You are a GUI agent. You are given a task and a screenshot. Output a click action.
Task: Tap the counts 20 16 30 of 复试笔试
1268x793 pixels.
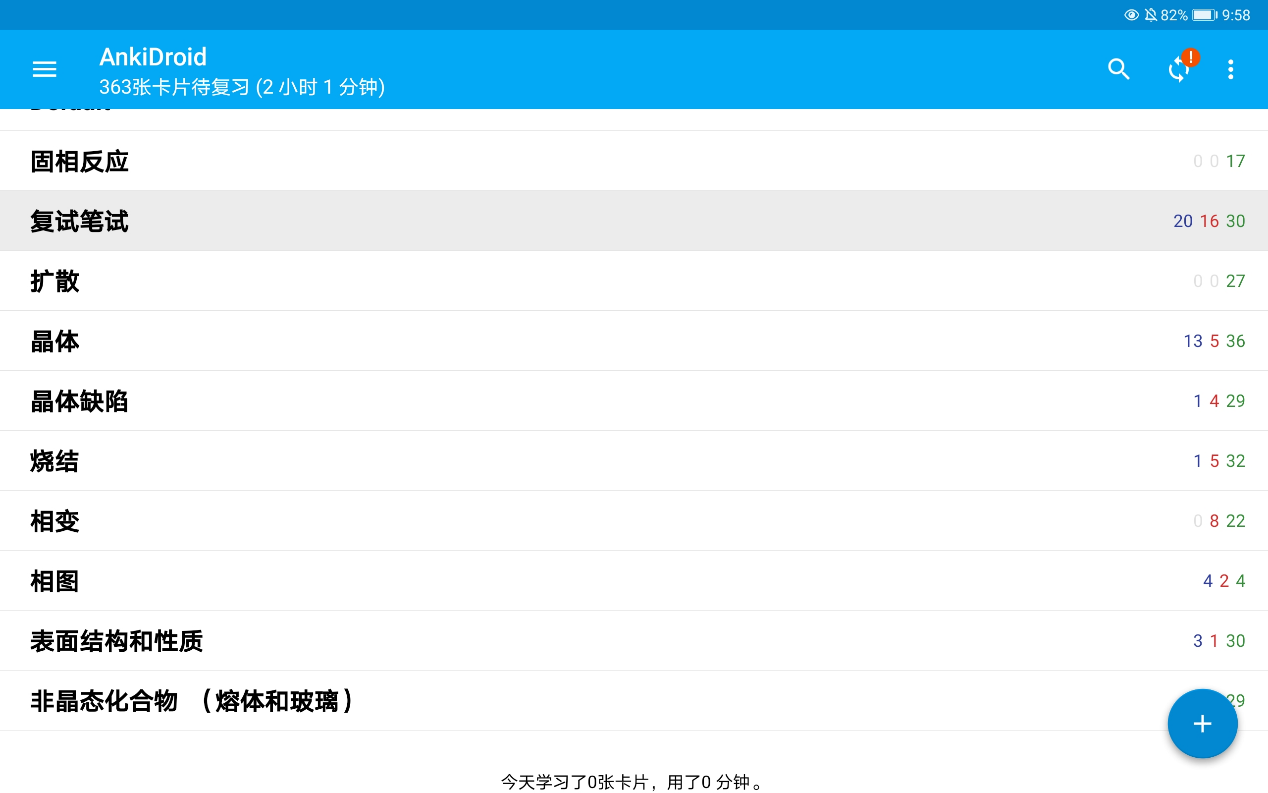pos(1210,221)
